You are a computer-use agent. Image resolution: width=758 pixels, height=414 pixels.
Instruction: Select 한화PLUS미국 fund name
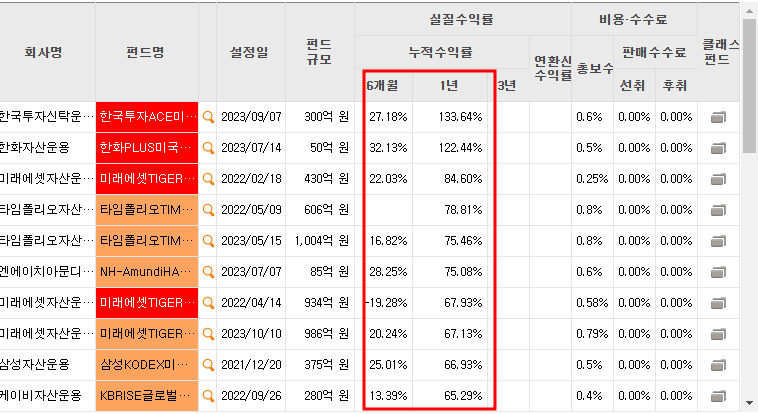147,148
